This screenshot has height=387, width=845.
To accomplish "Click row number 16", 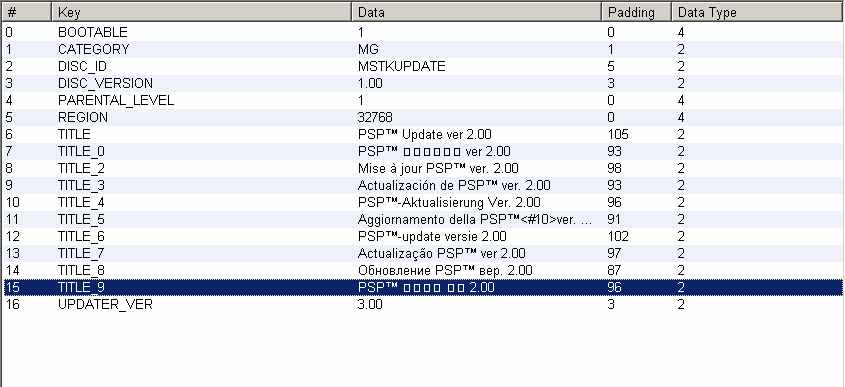I will click(x=12, y=305).
